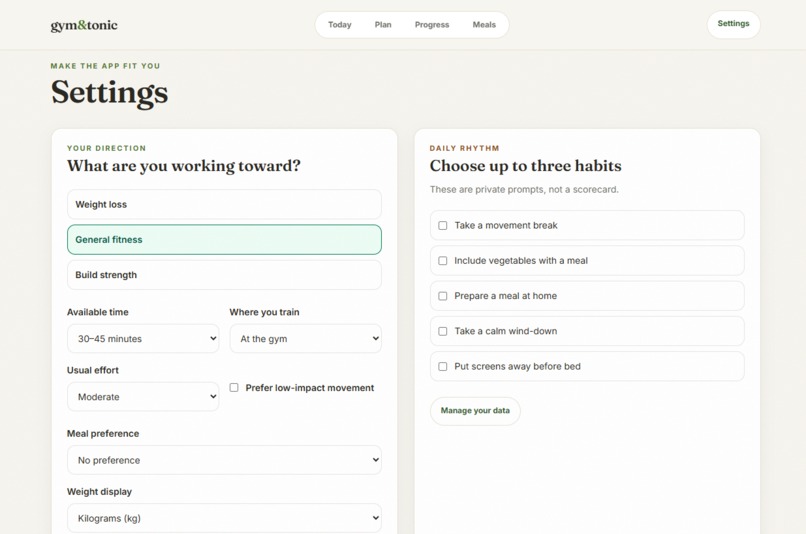This screenshot has width=806, height=534.
Task: Check Take a calm wind-down habit
Action: (x=443, y=332)
